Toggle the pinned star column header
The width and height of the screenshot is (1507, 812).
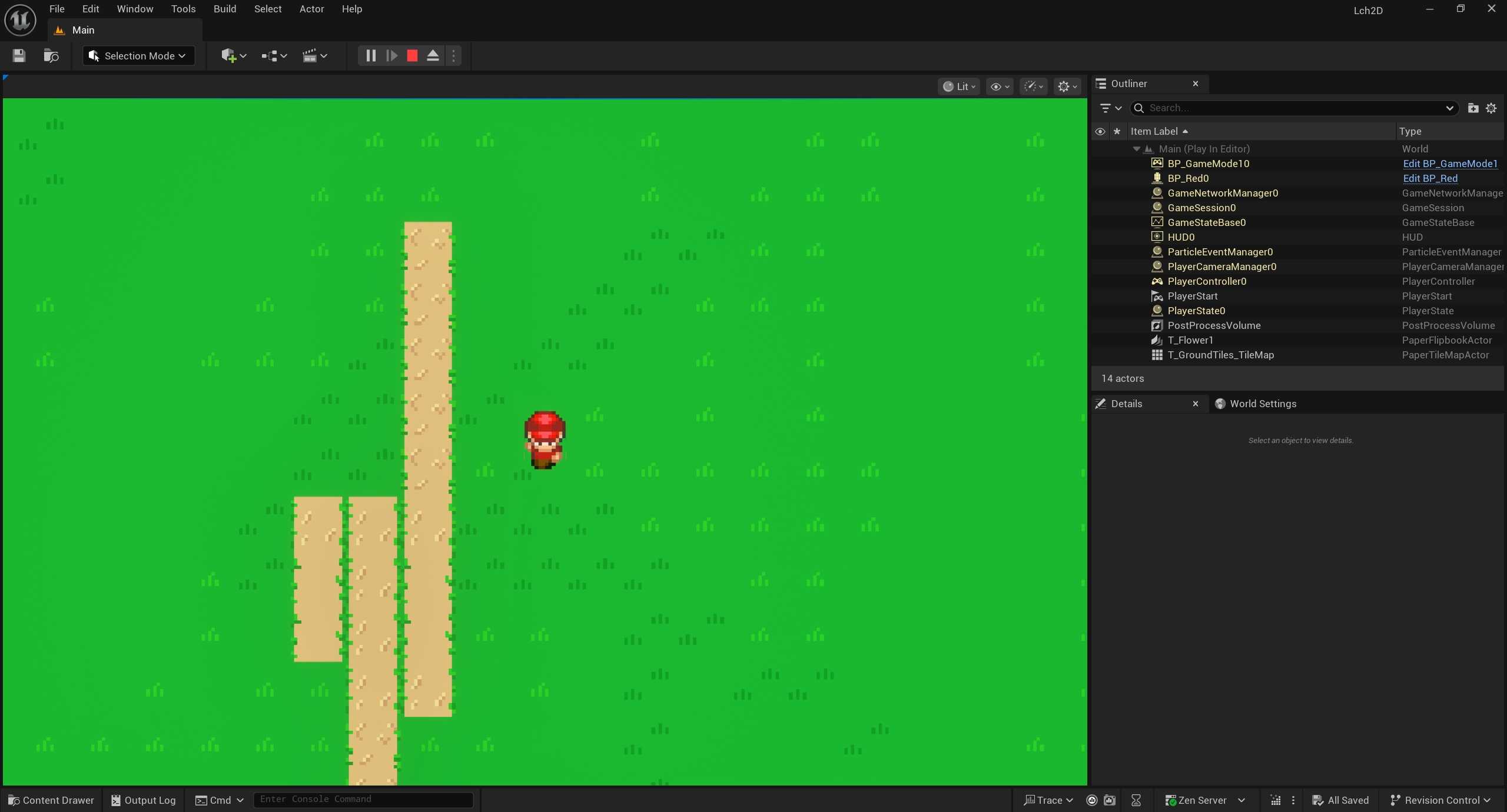click(1117, 131)
